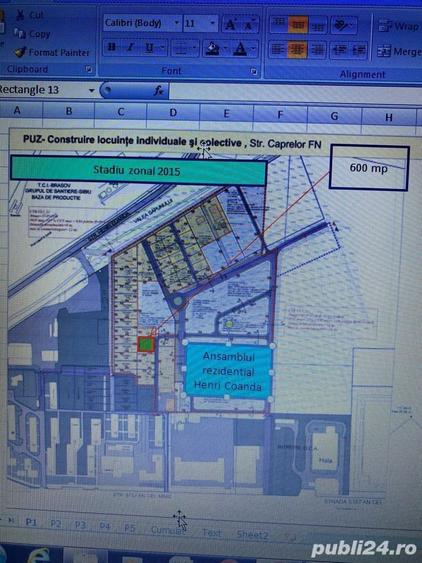
Task: Increase font size with grow button
Action: [230, 24]
